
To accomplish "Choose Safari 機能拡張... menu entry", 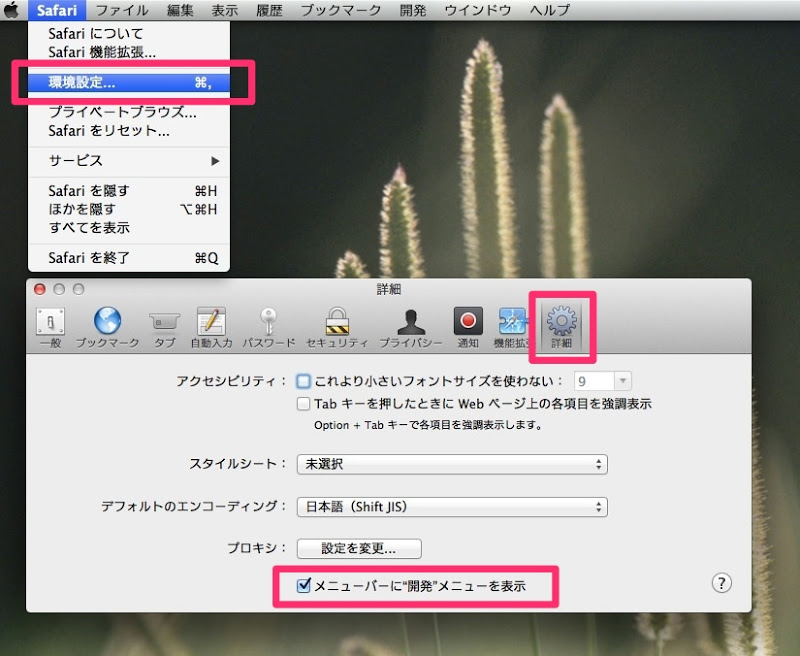I will coord(129,52).
